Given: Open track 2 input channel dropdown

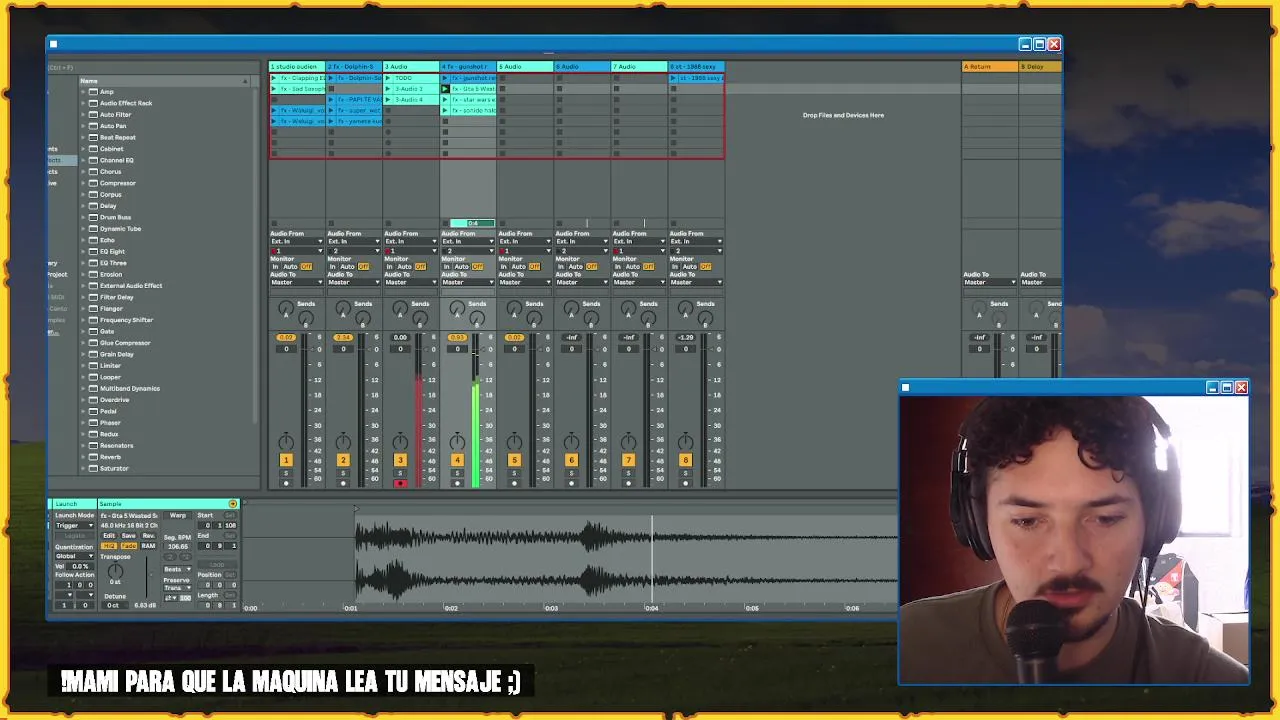Looking at the screenshot, I should [354, 251].
